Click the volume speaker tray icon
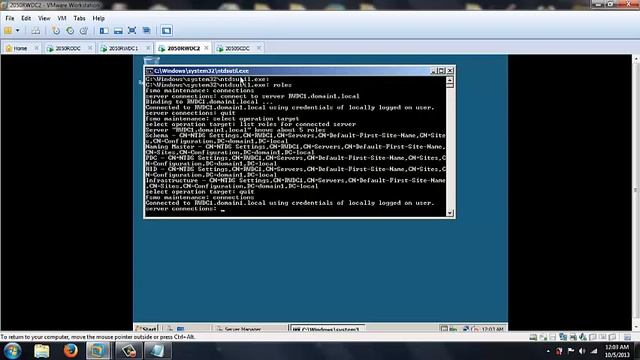The width and height of the screenshot is (640, 360). 582,351
